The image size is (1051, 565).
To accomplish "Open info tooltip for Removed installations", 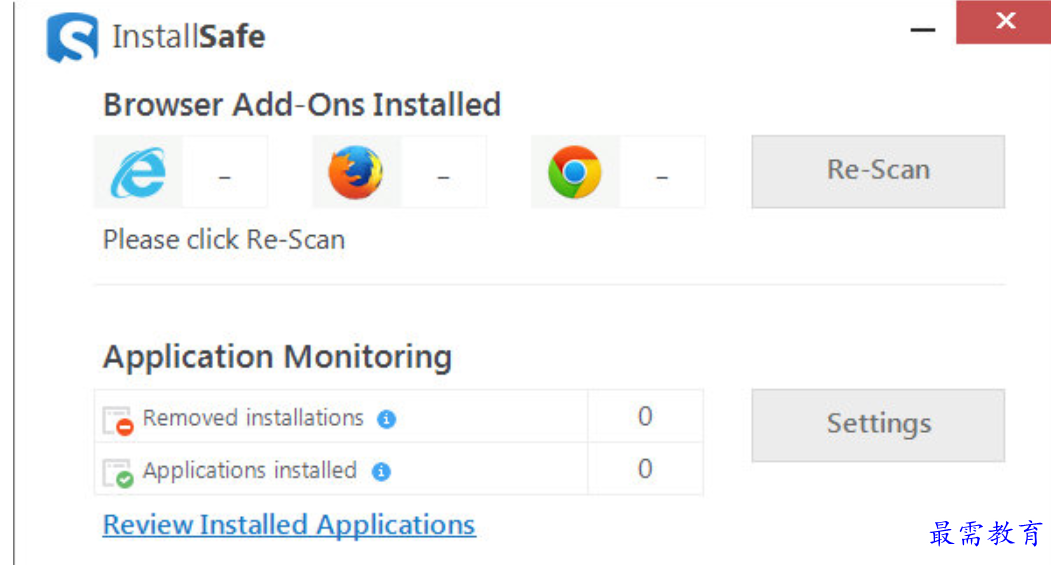I will pyautogui.click(x=386, y=419).
